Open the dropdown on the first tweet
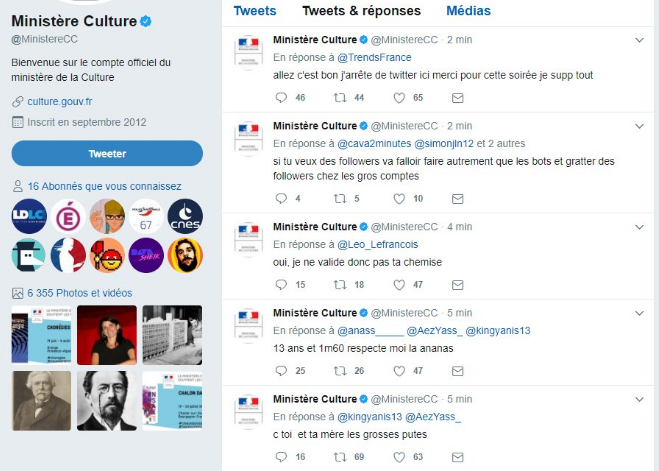The height and width of the screenshot is (471, 659). [640, 41]
